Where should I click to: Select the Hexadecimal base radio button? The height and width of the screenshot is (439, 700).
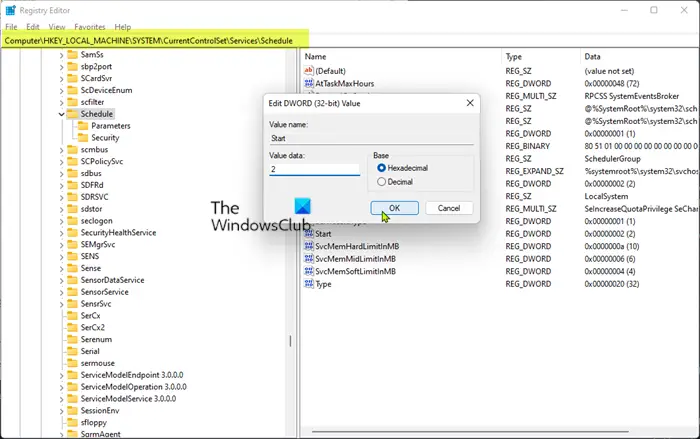(x=381, y=168)
